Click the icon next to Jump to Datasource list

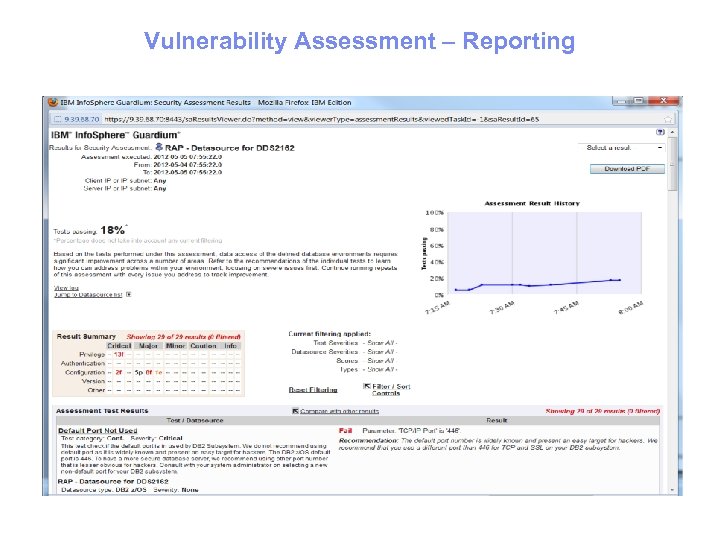click(129, 294)
